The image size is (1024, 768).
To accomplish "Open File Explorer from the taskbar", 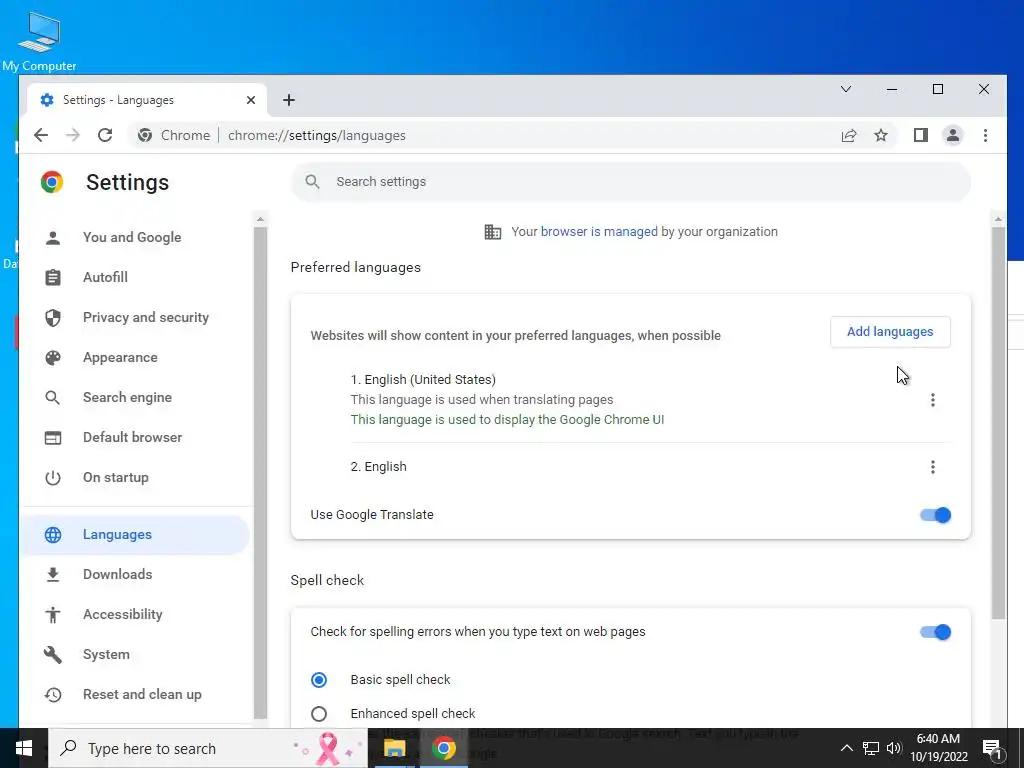I will coord(394,748).
